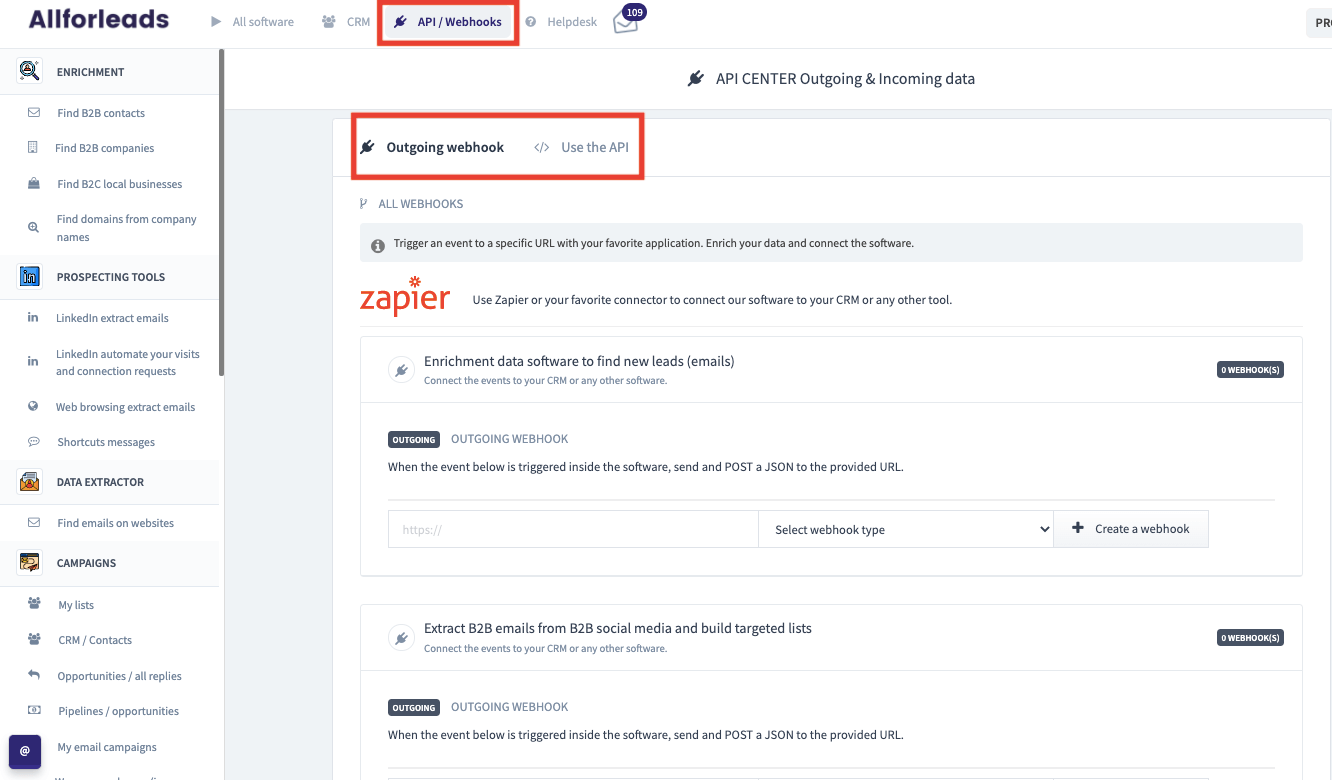Click the plug icon beside Extract B2B emails

[401, 638]
